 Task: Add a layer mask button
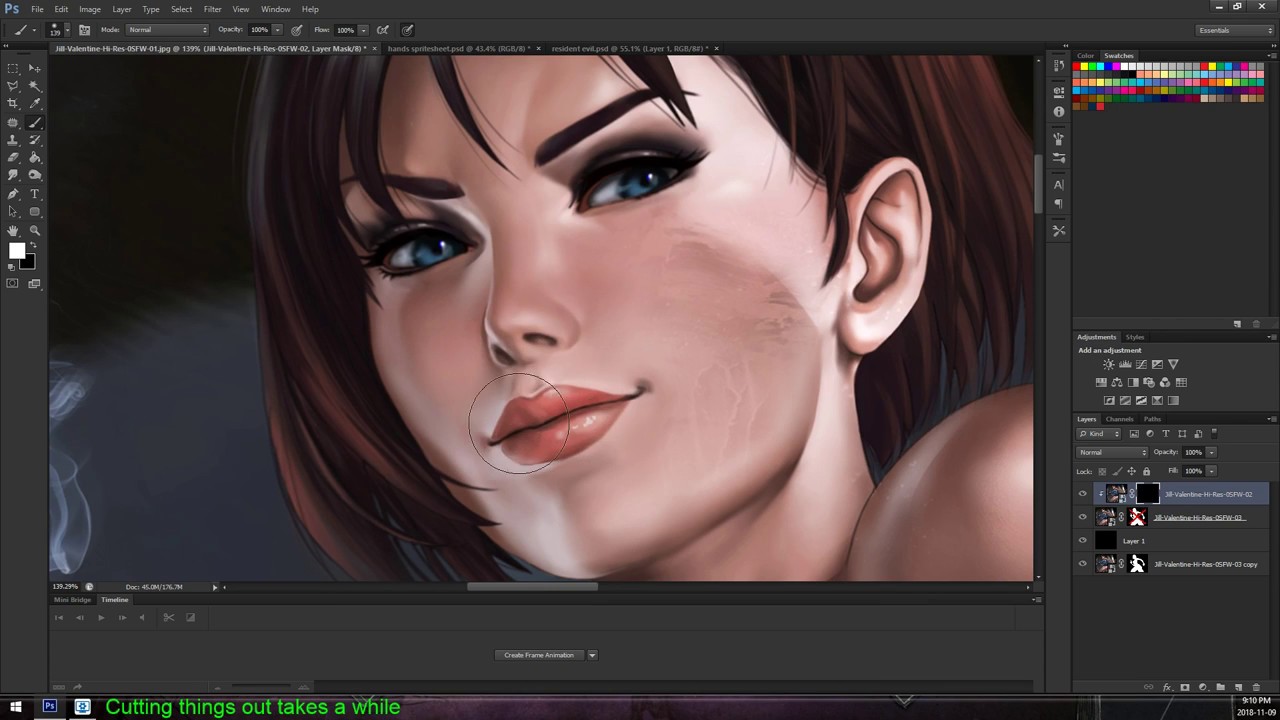click(x=1185, y=687)
